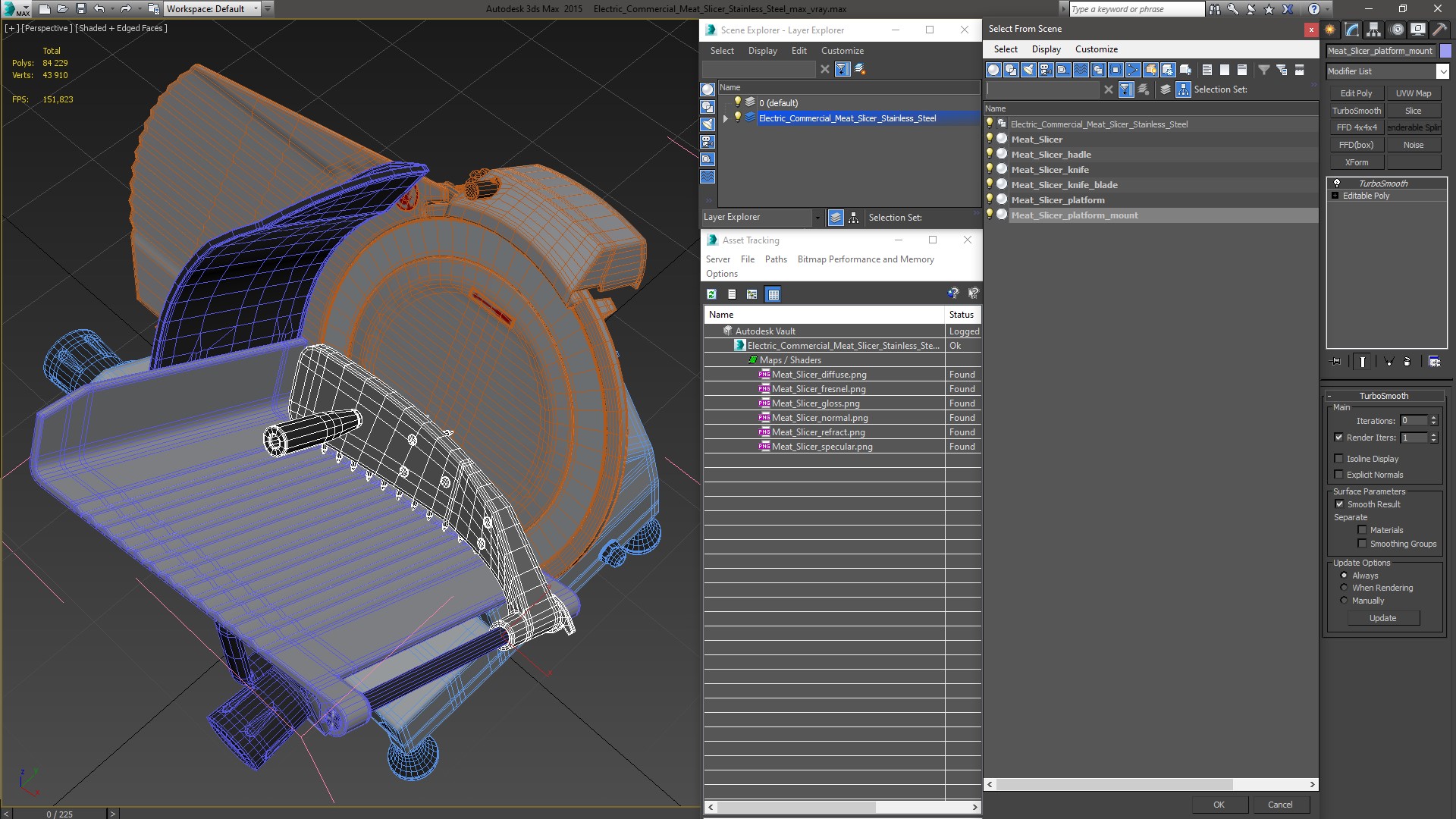The width and height of the screenshot is (1456, 819).
Task: Open the Motion command panel tab
Action: point(1397,30)
